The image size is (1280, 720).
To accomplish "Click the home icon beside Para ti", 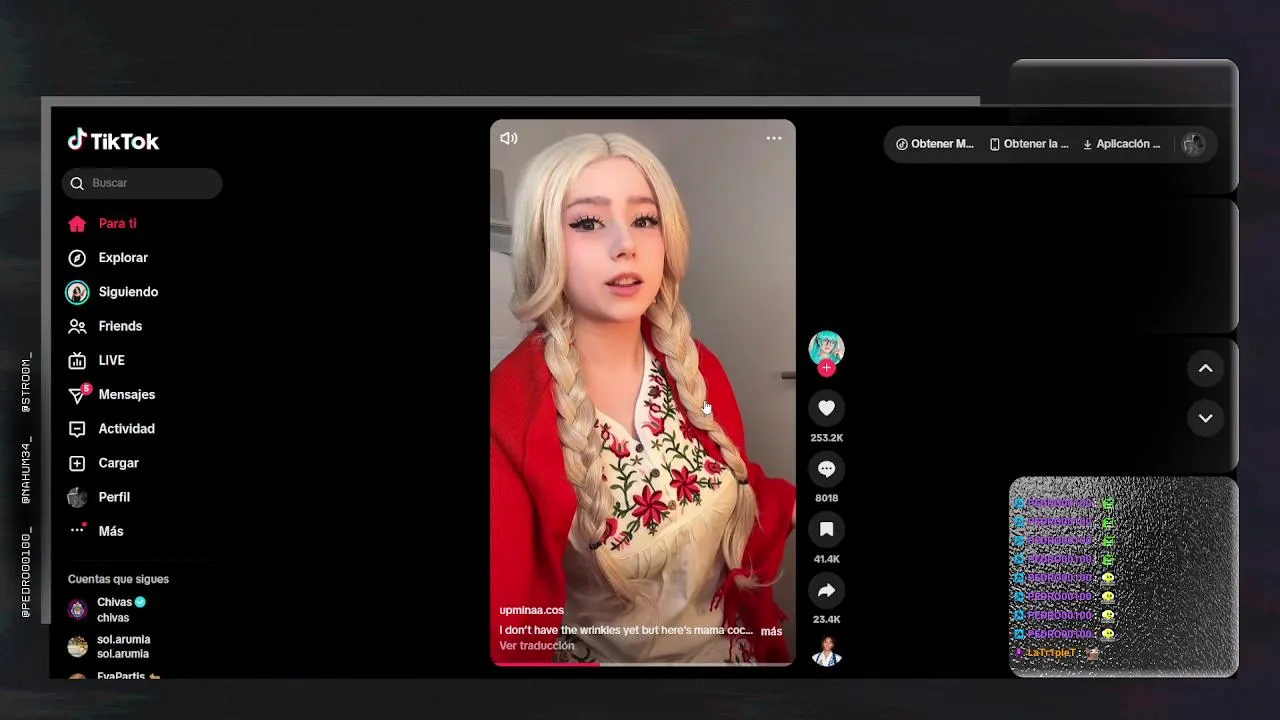I will click(x=77, y=224).
